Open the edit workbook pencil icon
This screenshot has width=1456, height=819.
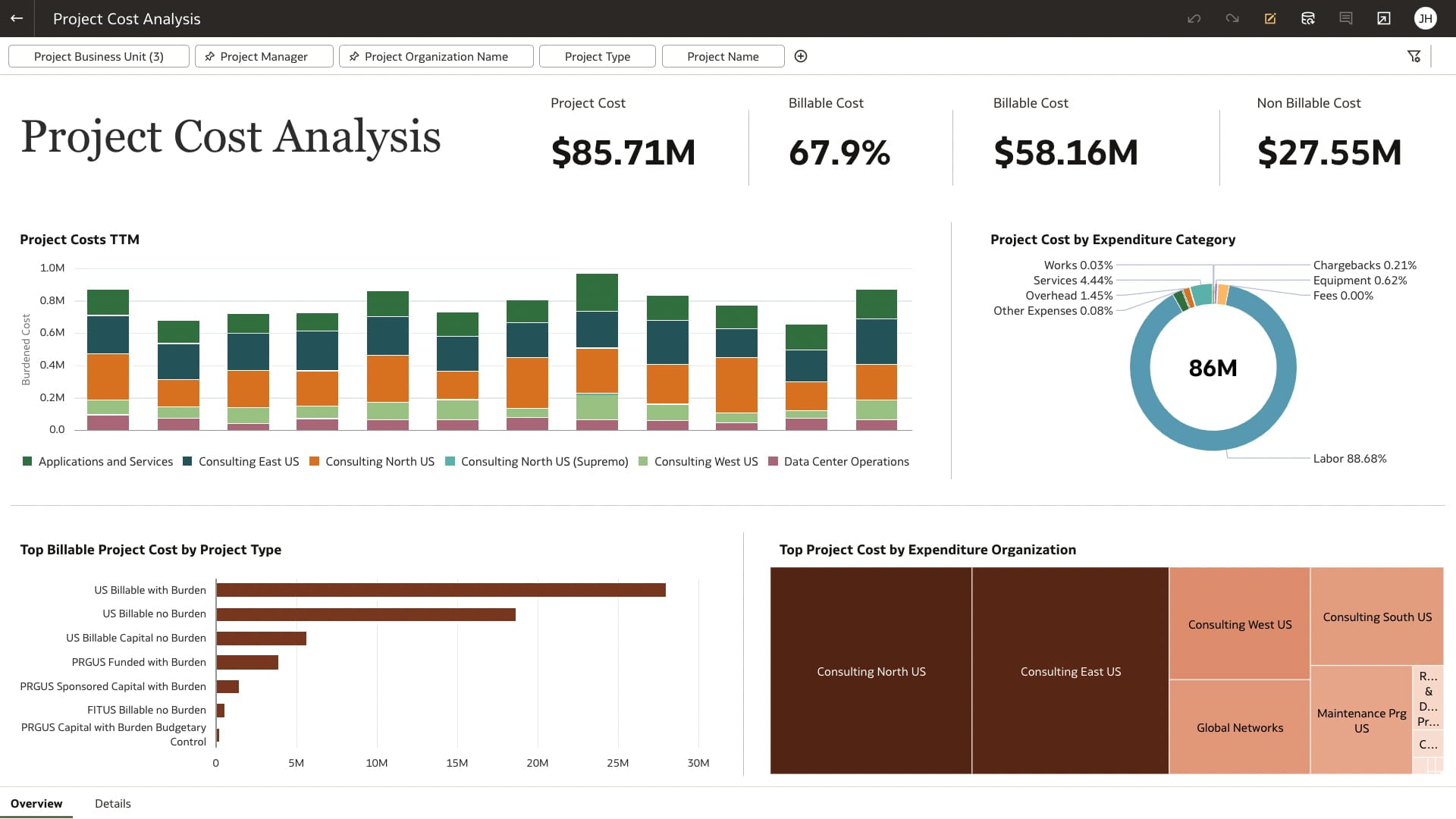click(1270, 19)
